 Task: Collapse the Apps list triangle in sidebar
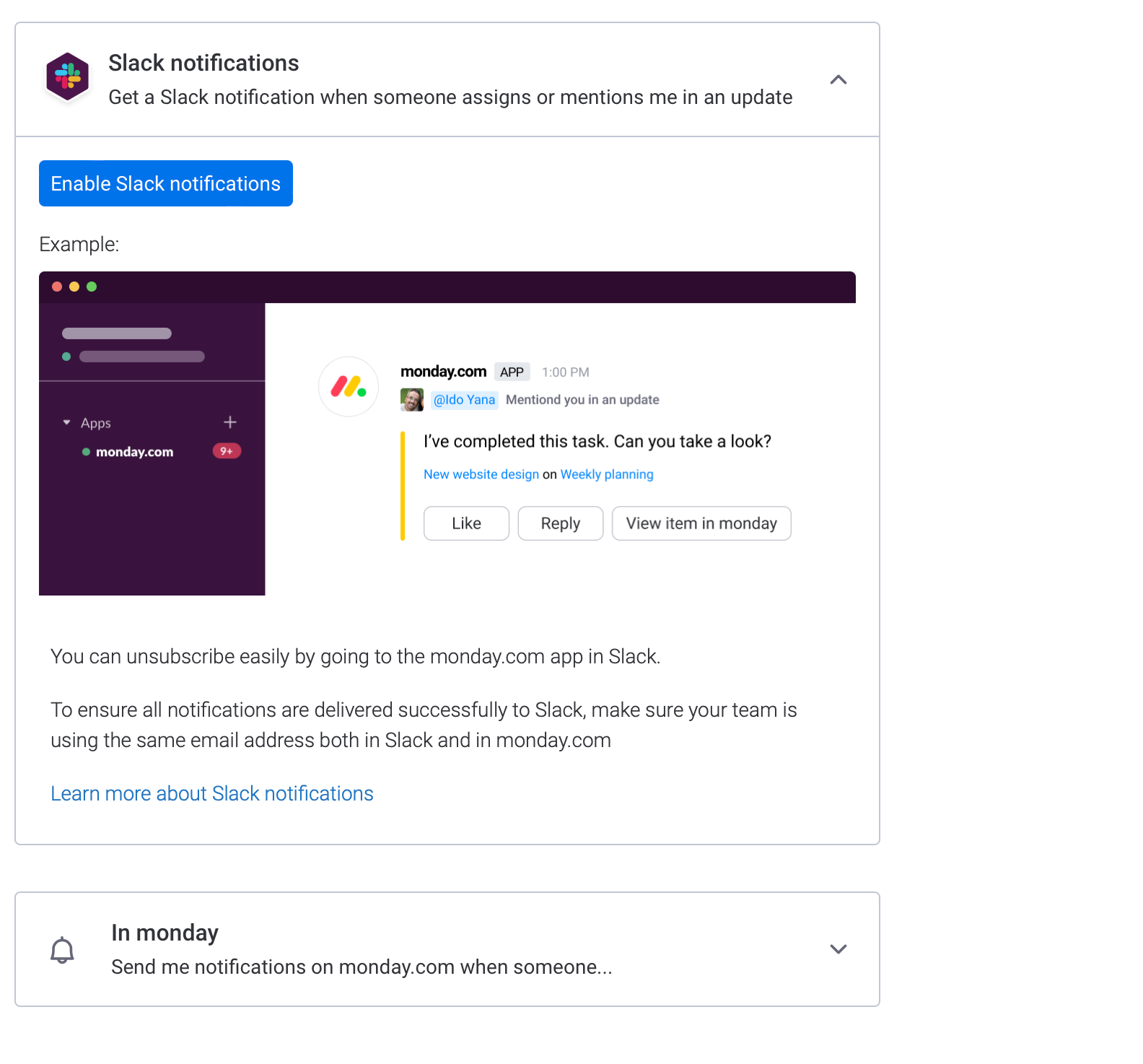(x=66, y=422)
